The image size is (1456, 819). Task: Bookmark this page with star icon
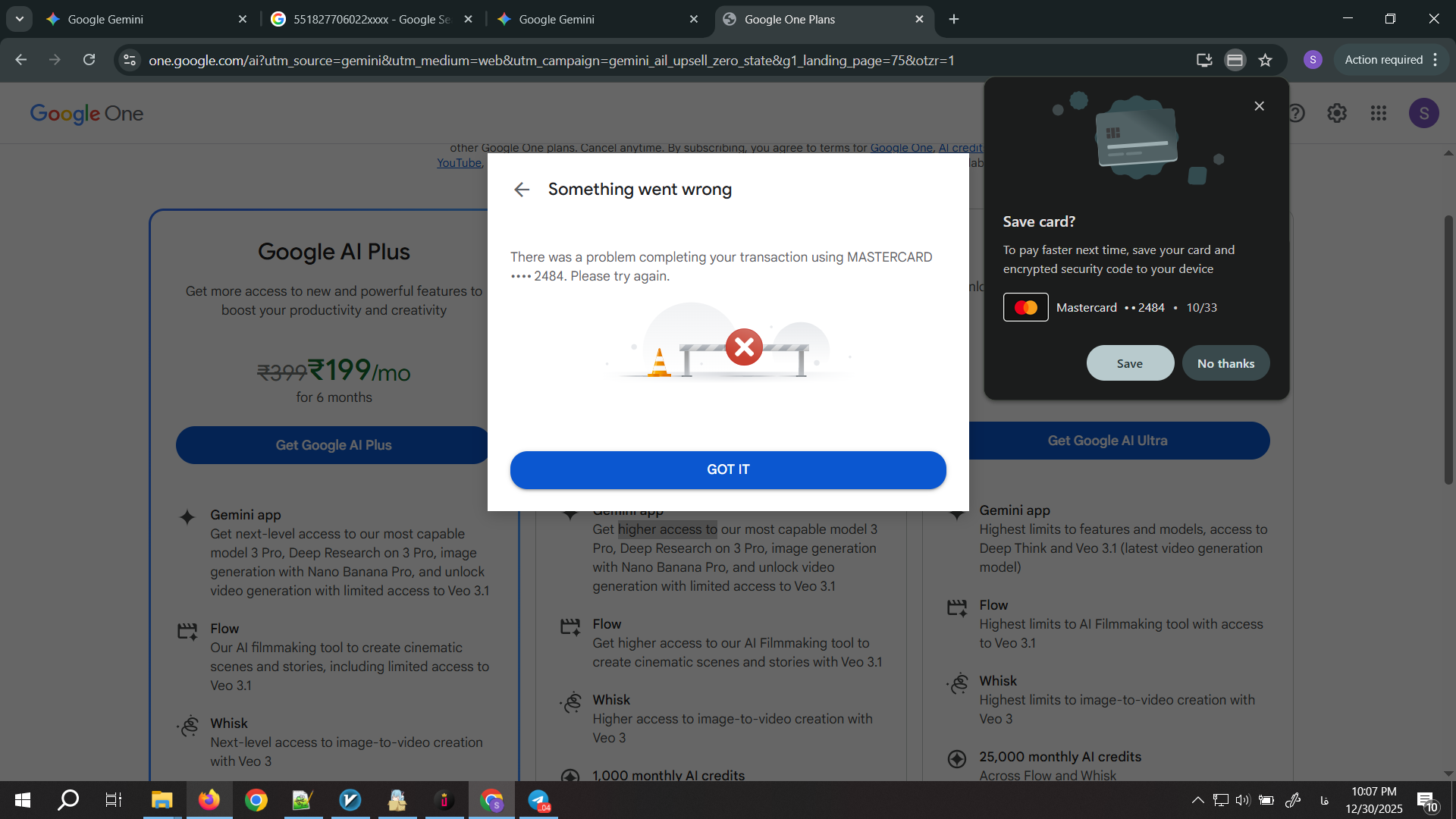pyautogui.click(x=1265, y=60)
